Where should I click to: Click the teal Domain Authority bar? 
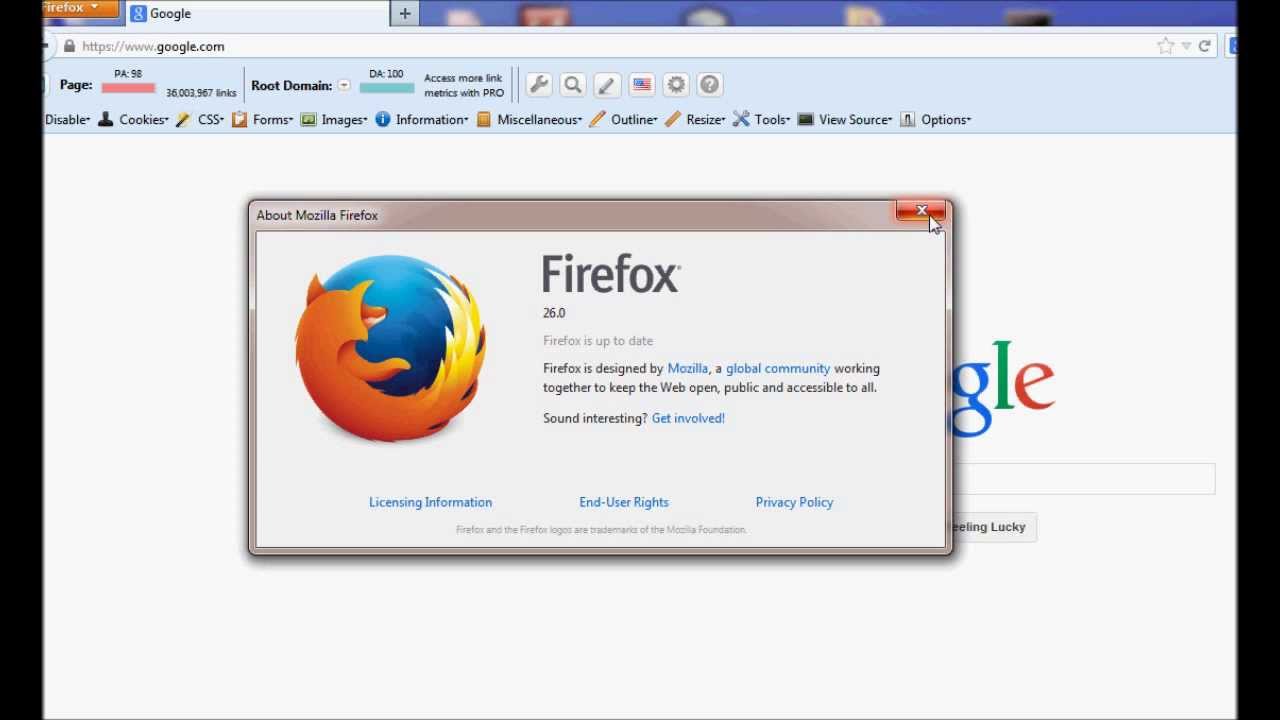386,88
